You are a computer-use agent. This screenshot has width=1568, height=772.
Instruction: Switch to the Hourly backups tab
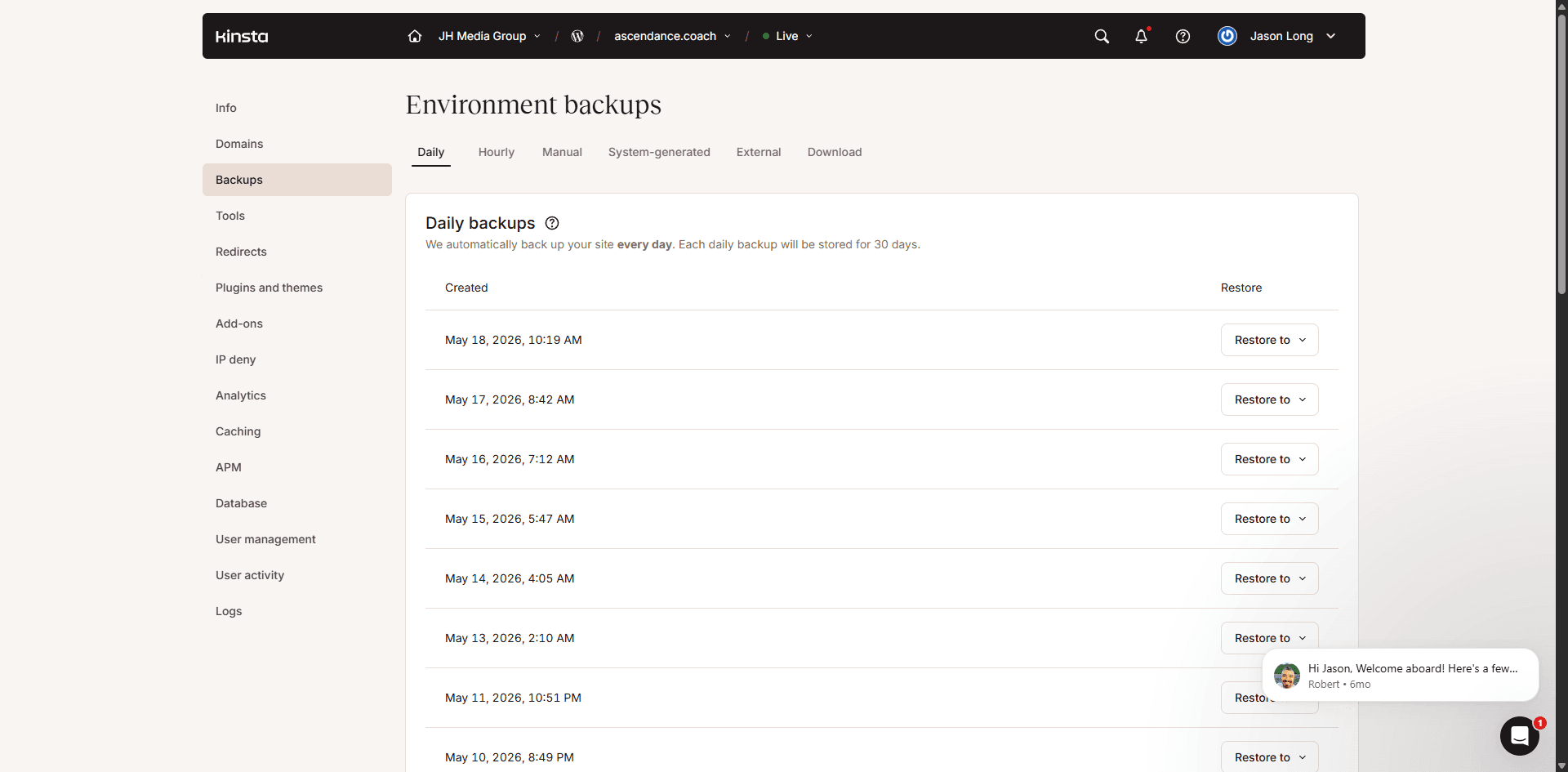tap(497, 152)
